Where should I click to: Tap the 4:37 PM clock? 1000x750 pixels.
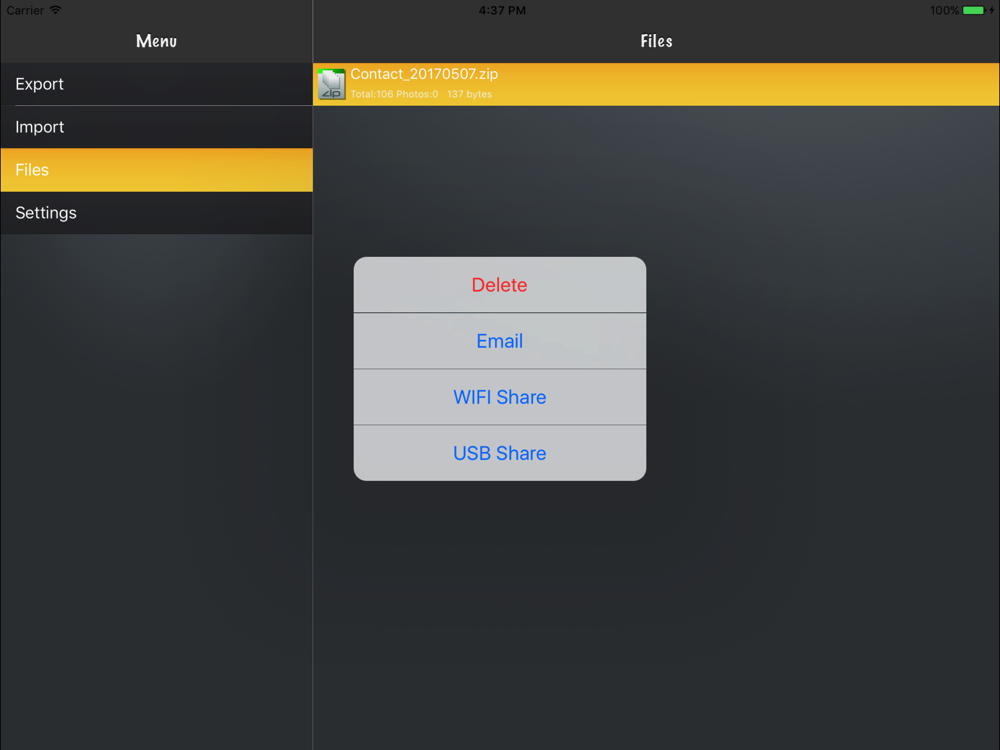503,10
